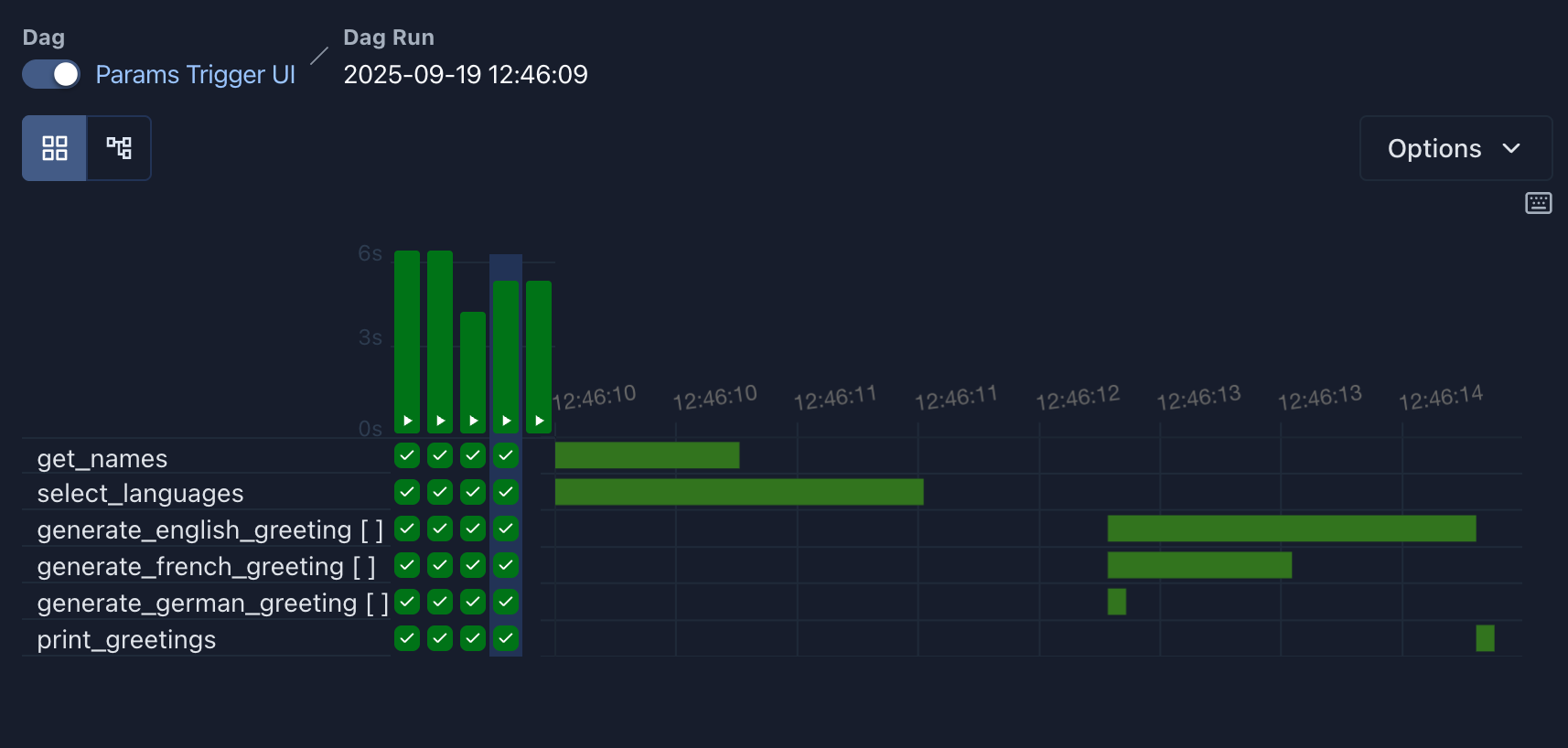
Task: Select the shortest third Dag run bar
Action: [x=473, y=366]
